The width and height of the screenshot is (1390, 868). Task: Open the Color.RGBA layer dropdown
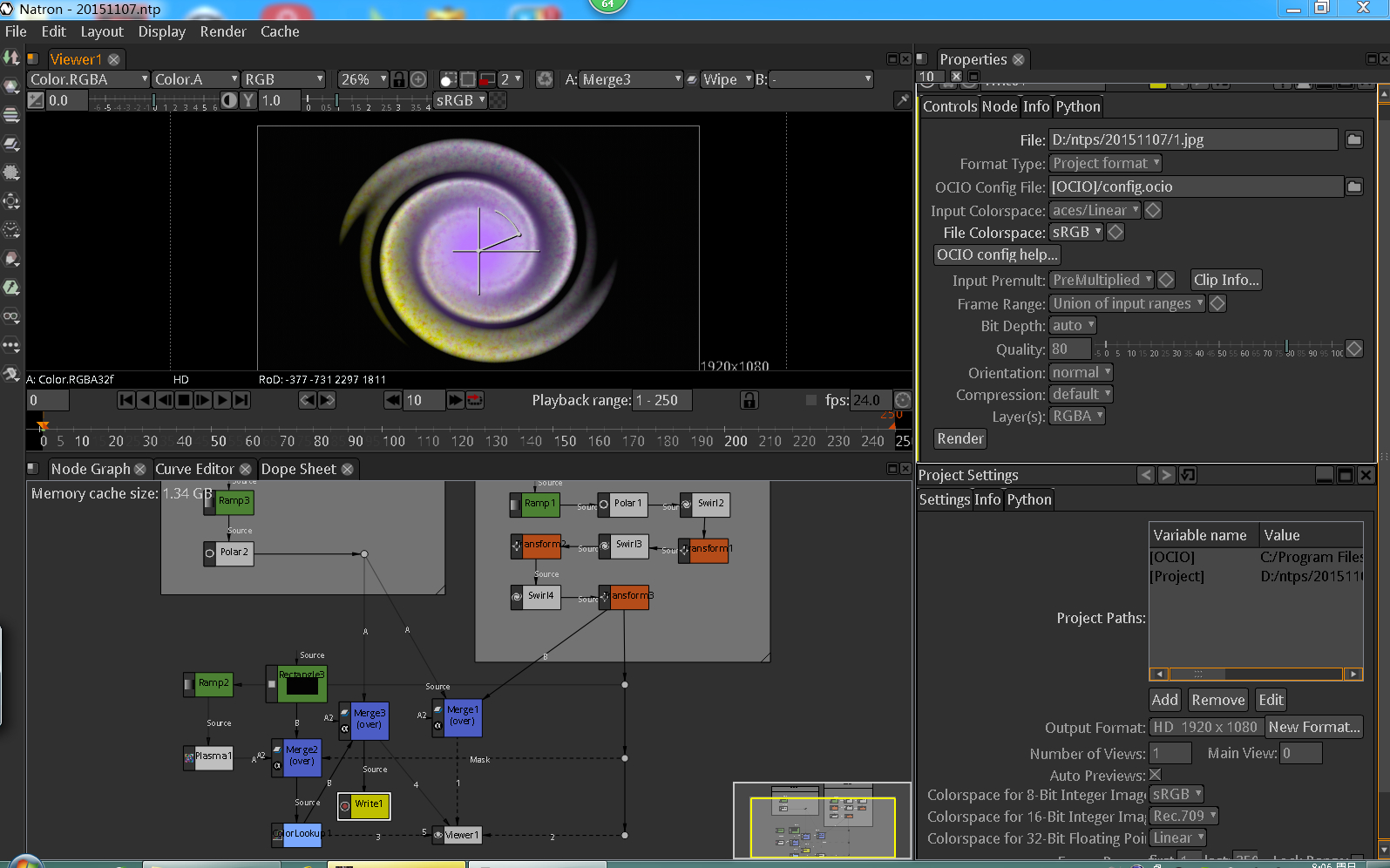[x=88, y=79]
